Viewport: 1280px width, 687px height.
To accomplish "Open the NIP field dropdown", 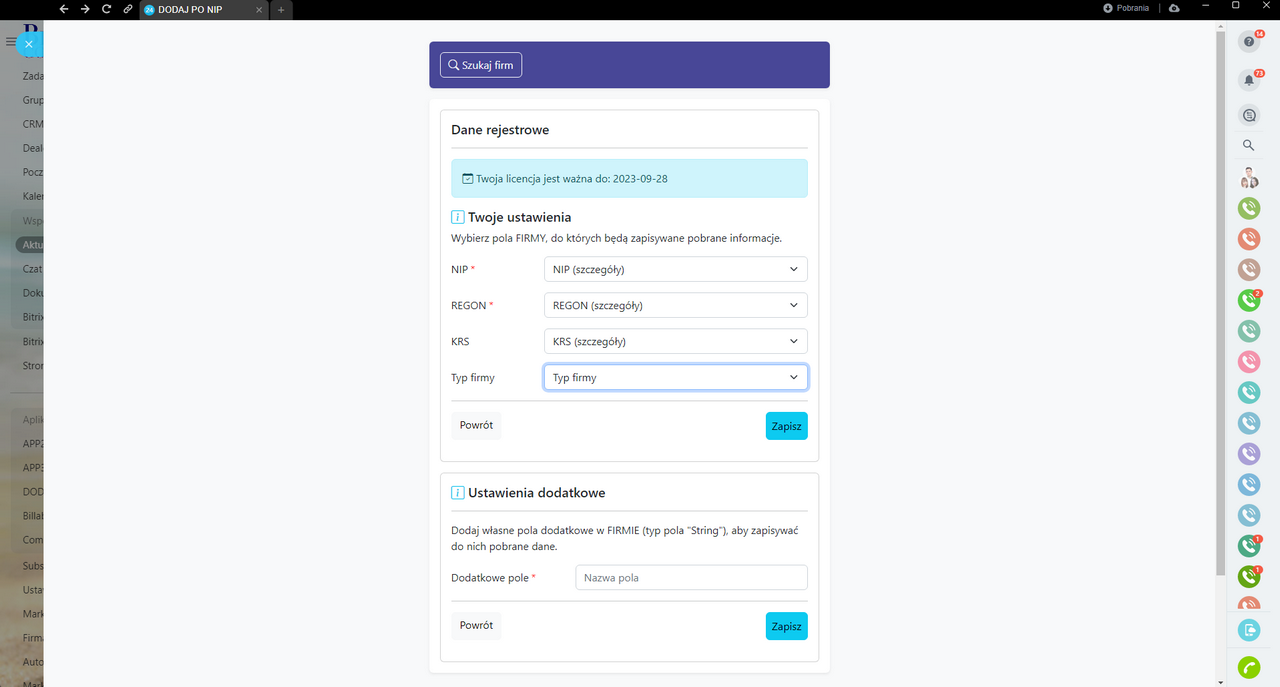I will click(675, 269).
